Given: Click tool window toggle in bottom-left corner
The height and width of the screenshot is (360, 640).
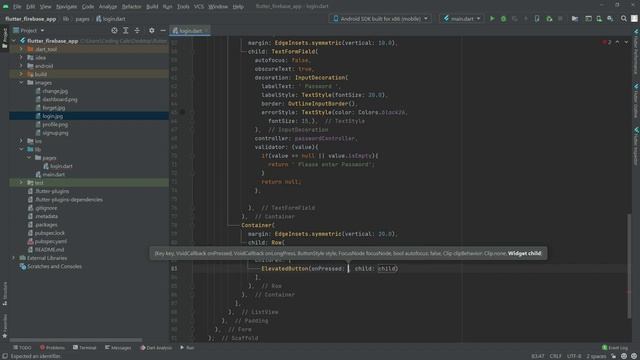Looking at the screenshot, I should point(5,356).
